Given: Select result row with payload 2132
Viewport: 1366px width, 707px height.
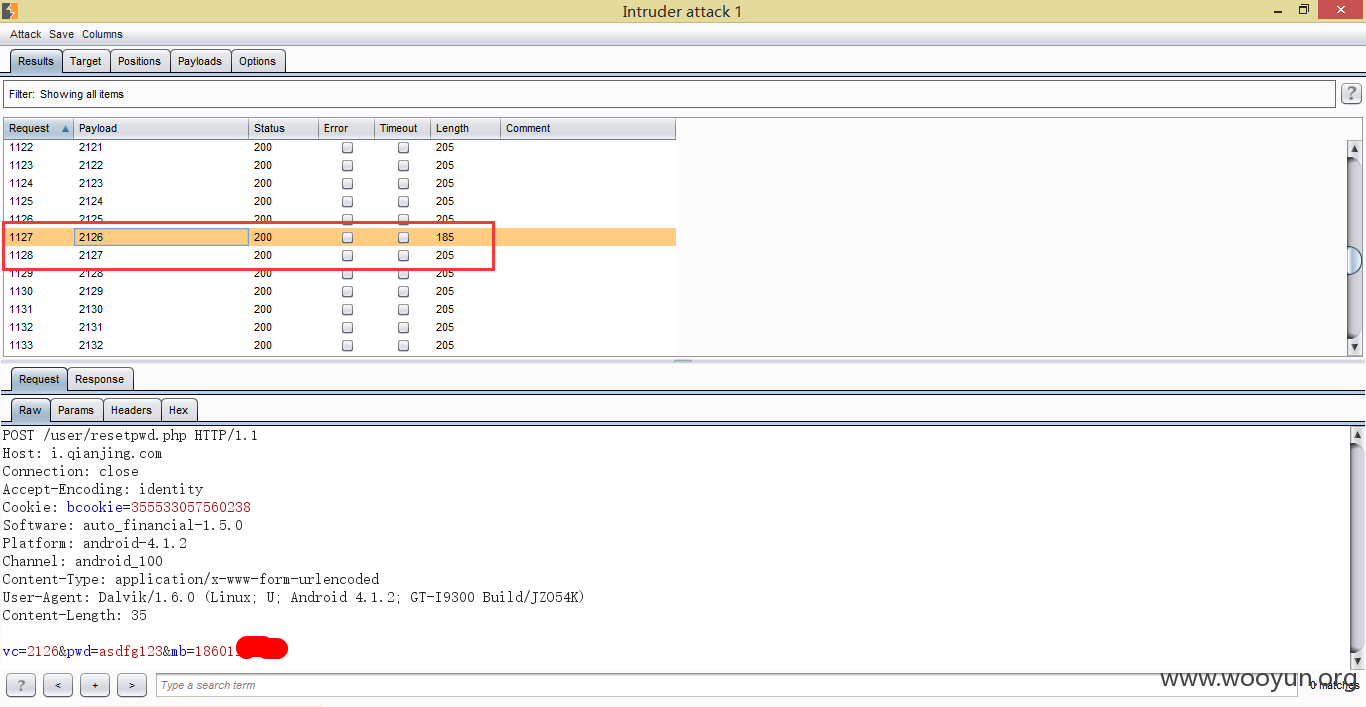Looking at the screenshot, I should [339, 345].
